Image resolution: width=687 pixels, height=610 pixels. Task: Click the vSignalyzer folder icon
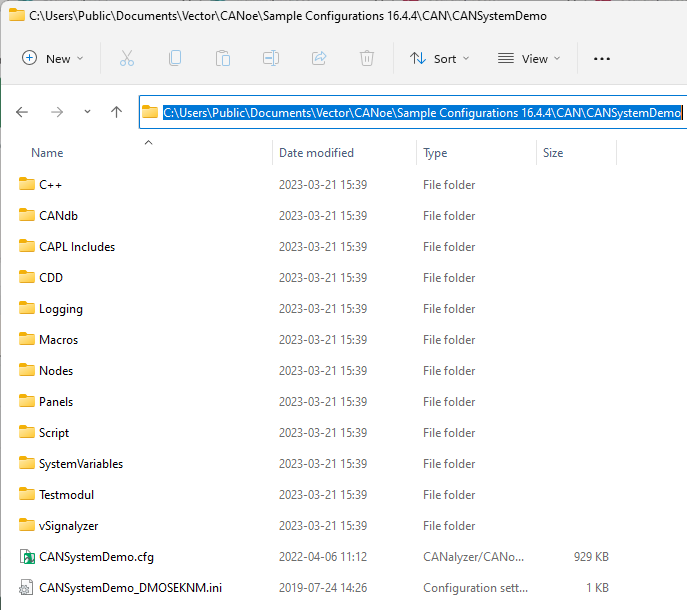tap(27, 525)
